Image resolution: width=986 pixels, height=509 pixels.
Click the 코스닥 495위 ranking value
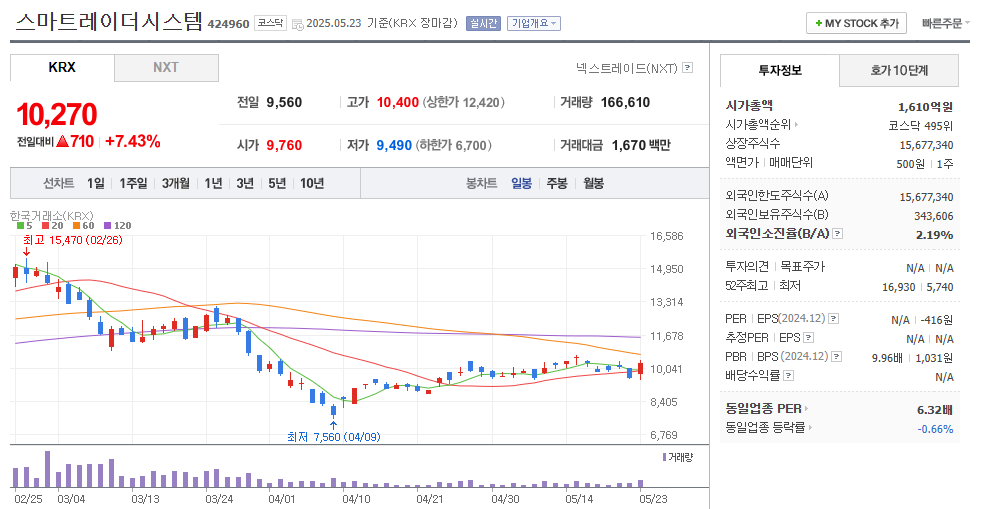[x=921, y=126]
